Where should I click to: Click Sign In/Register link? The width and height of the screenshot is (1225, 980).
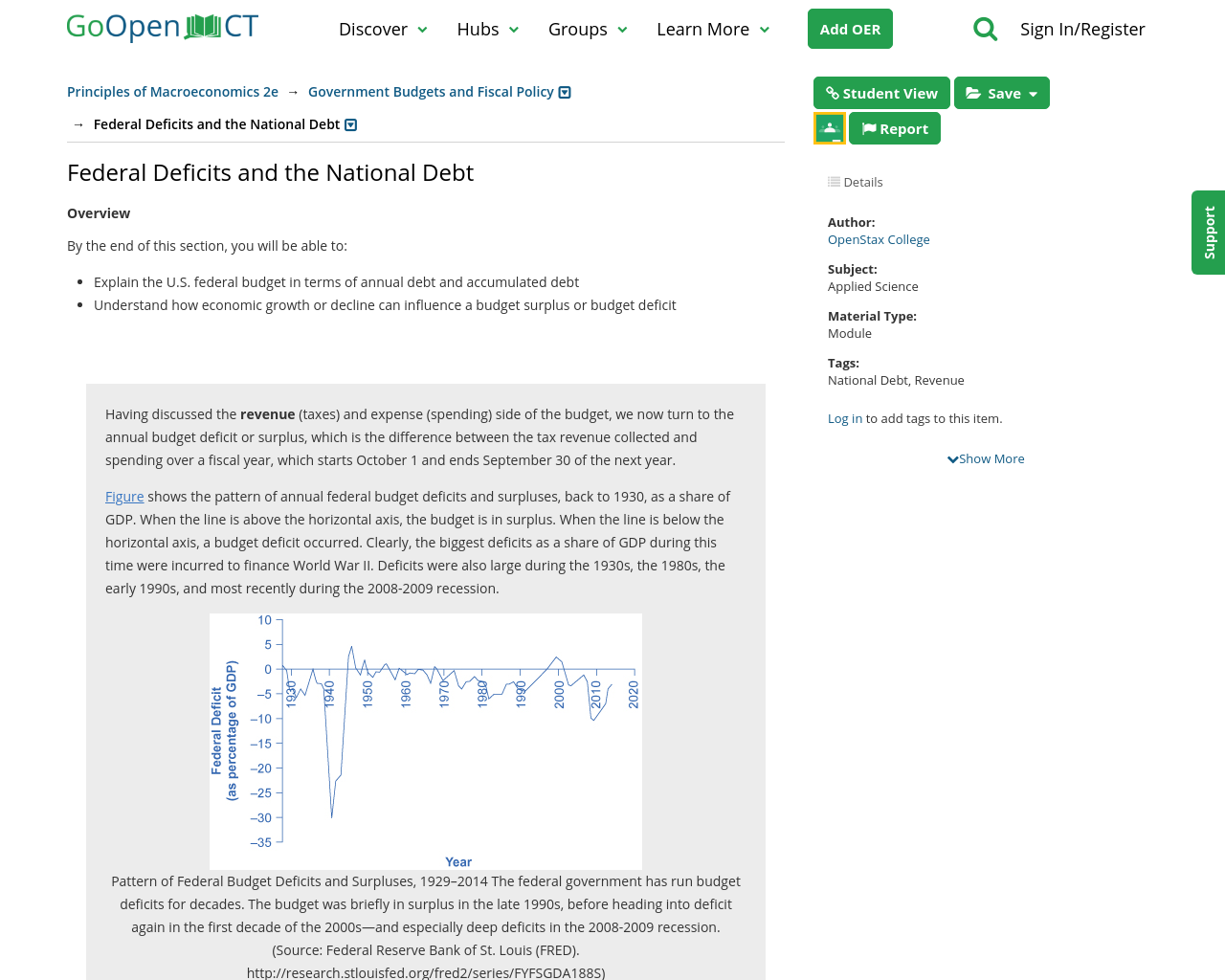(x=1082, y=30)
